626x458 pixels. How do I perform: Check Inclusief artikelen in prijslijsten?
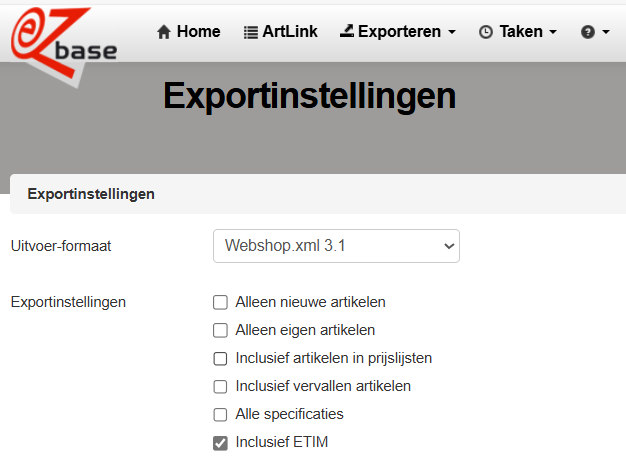(220, 359)
